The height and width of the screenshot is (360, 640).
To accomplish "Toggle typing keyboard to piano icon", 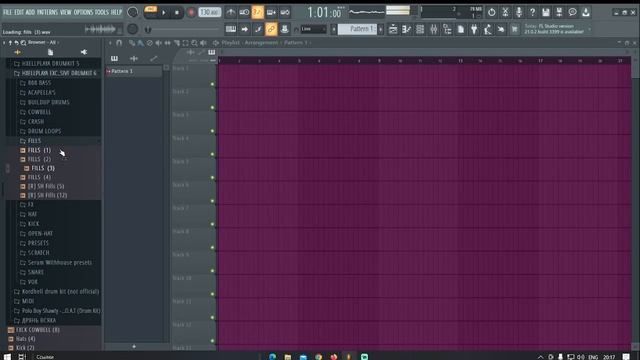I will tap(231, 29).
